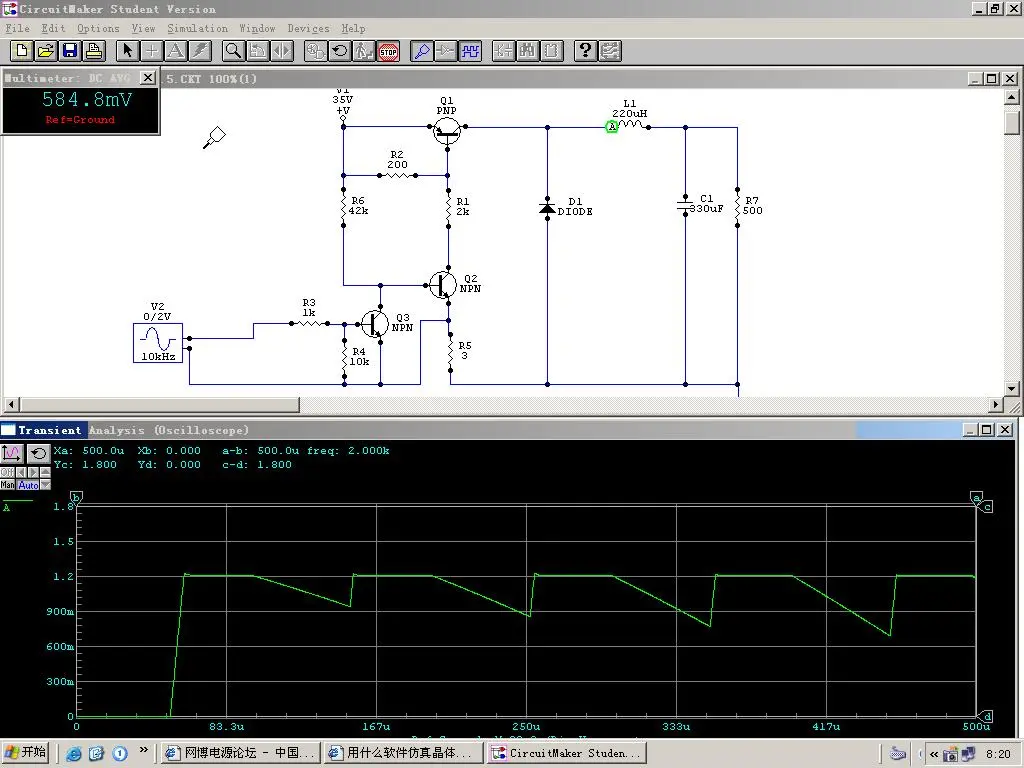Click the oscilloscope cursor marker d

(x=986, y=716)
